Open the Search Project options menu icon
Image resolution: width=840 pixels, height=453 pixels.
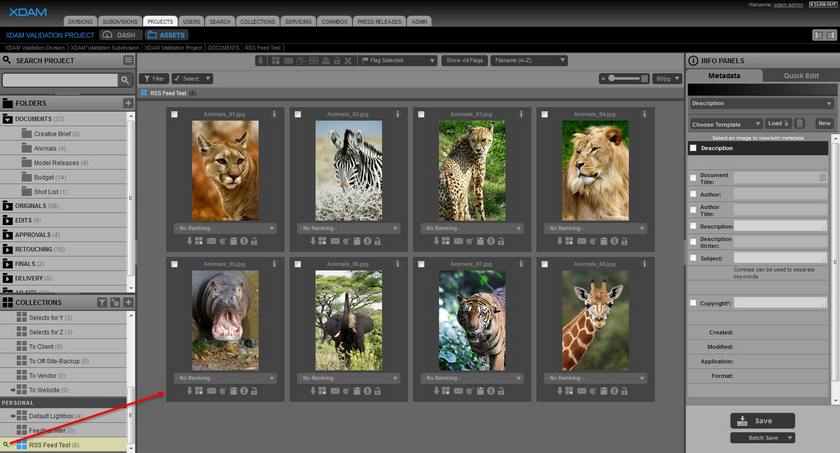pyautogui.click(x=128, y=60)
